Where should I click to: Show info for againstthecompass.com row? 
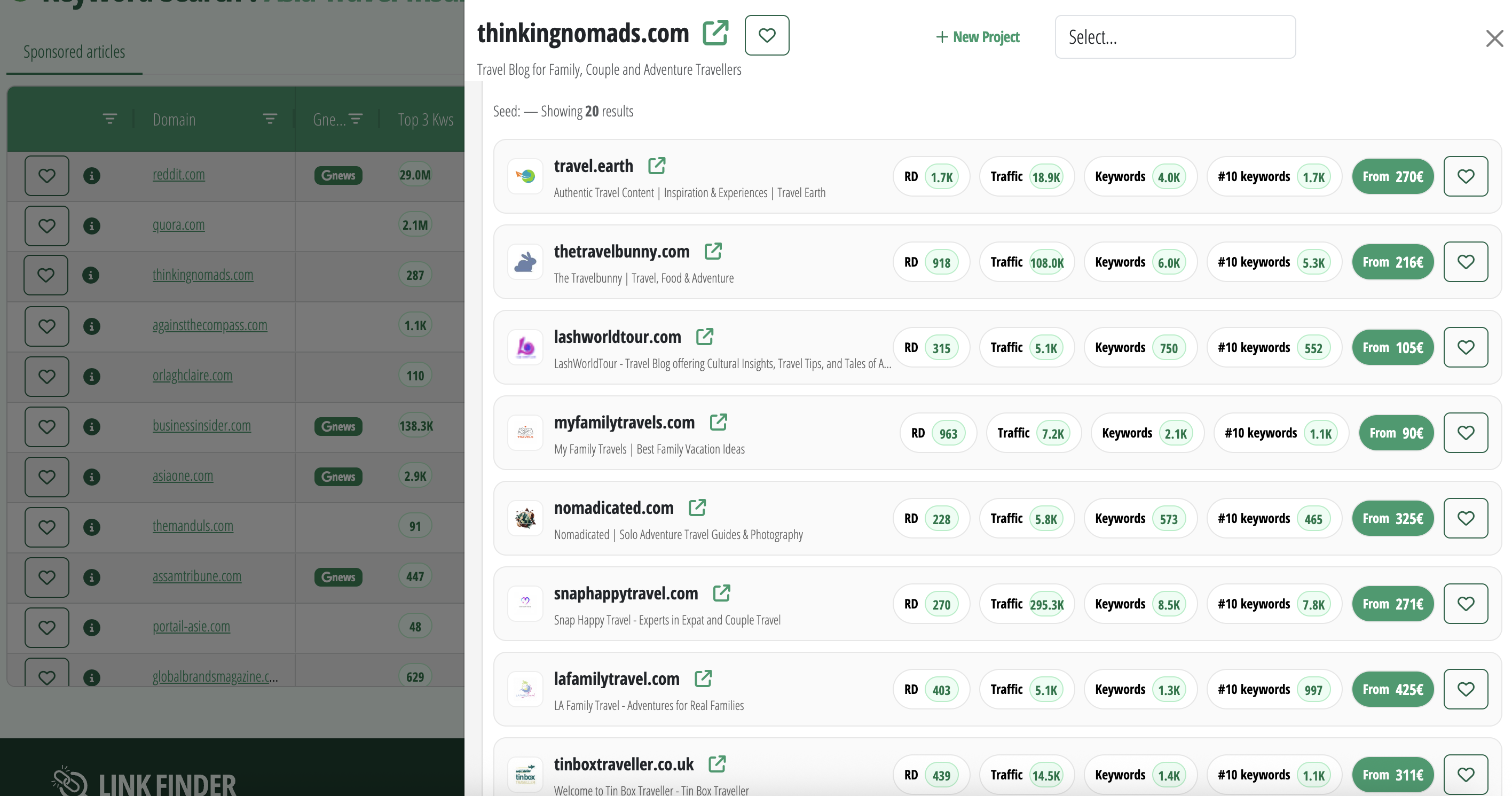[92, 326]
